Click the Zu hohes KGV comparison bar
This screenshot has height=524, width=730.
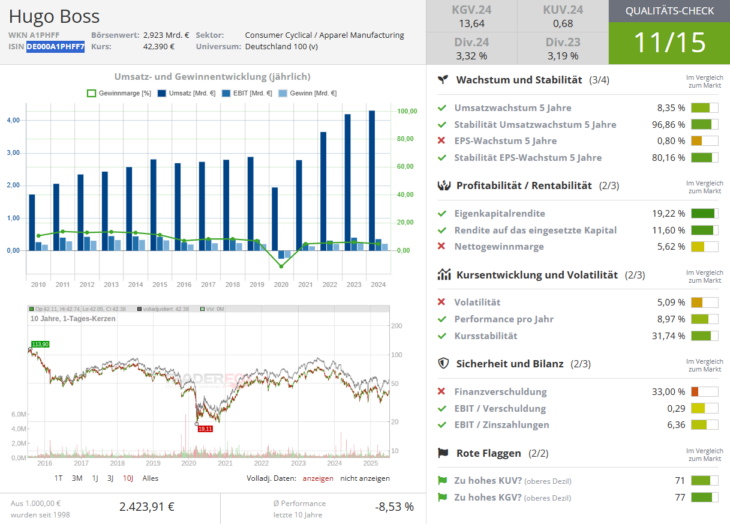(x=704, y=497)
